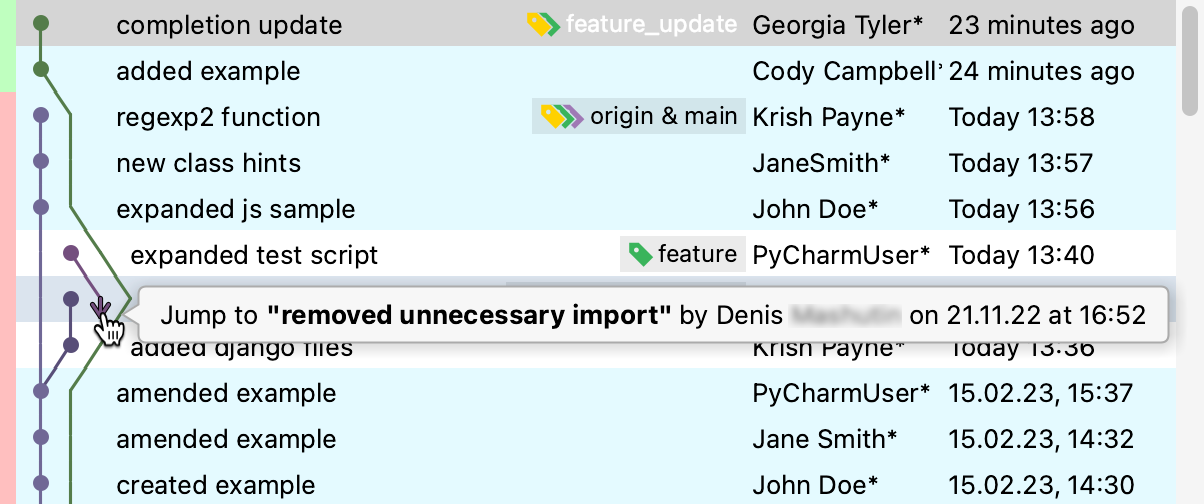Click the purple node for regexp2 function
1204x504 pixels.
[x=40, y=116]
